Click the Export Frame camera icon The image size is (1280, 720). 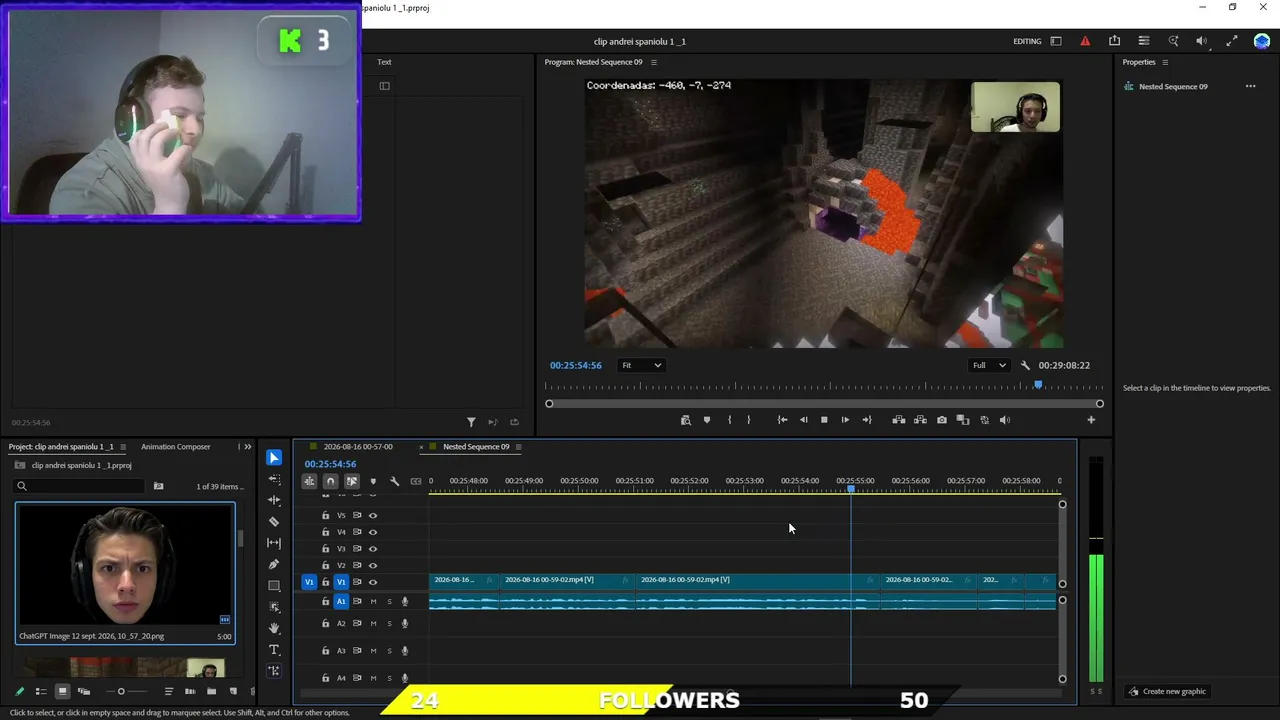coord(941,420)
